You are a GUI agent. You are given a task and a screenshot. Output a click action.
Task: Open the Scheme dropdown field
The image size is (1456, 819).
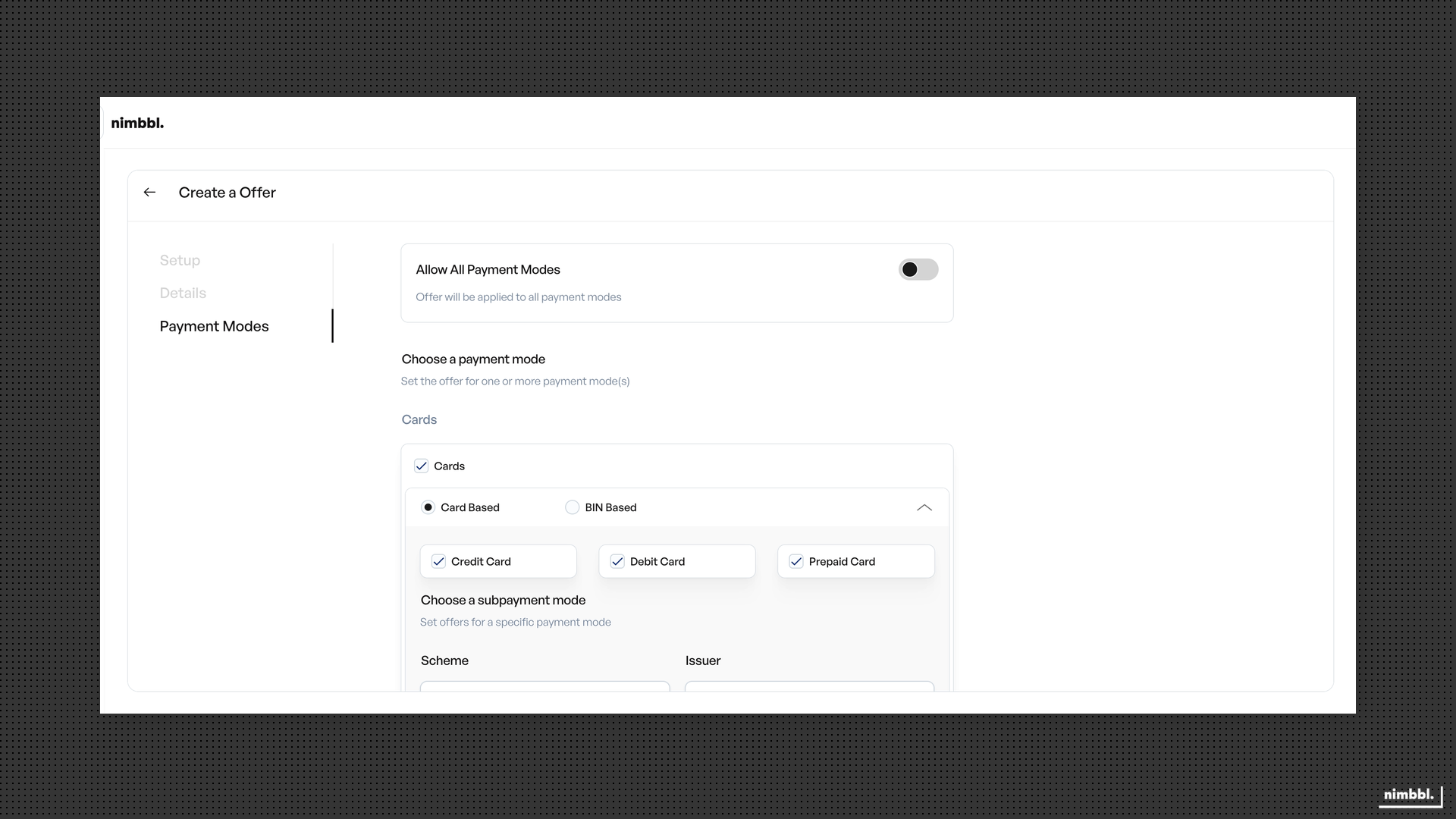[x=544, y=686]
